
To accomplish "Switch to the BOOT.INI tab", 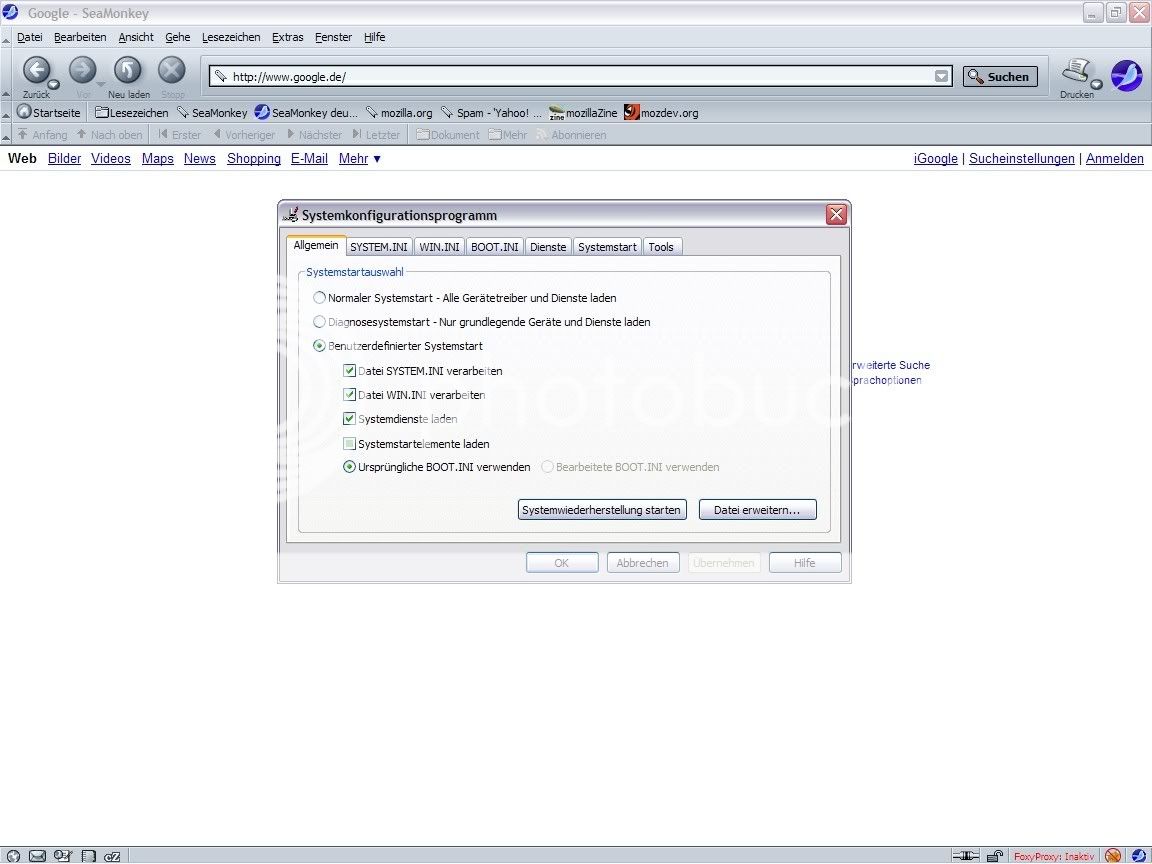I will pyautogui.click(x=494, y=247).
